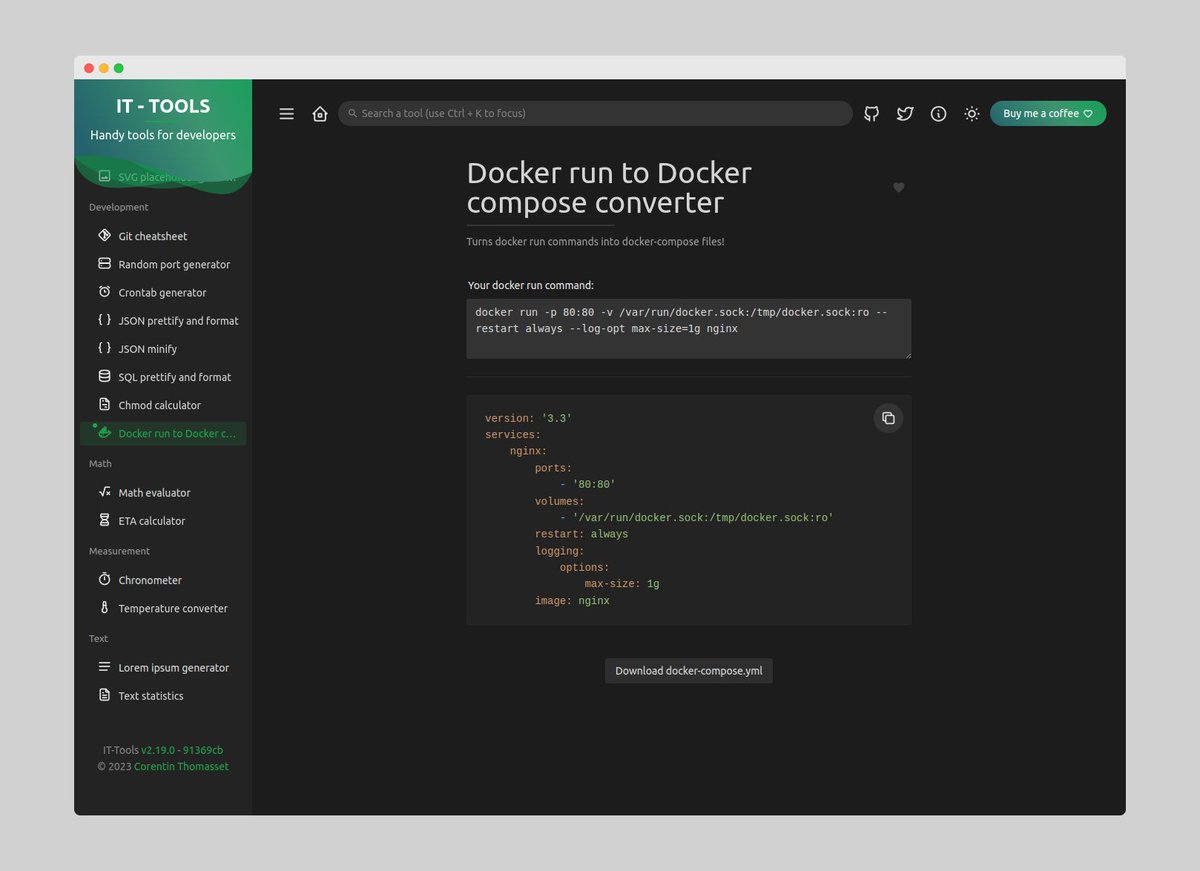1200x871 pixels.
Task: Copy the docker-compose output to clipboard
Action: coord(888,418)
